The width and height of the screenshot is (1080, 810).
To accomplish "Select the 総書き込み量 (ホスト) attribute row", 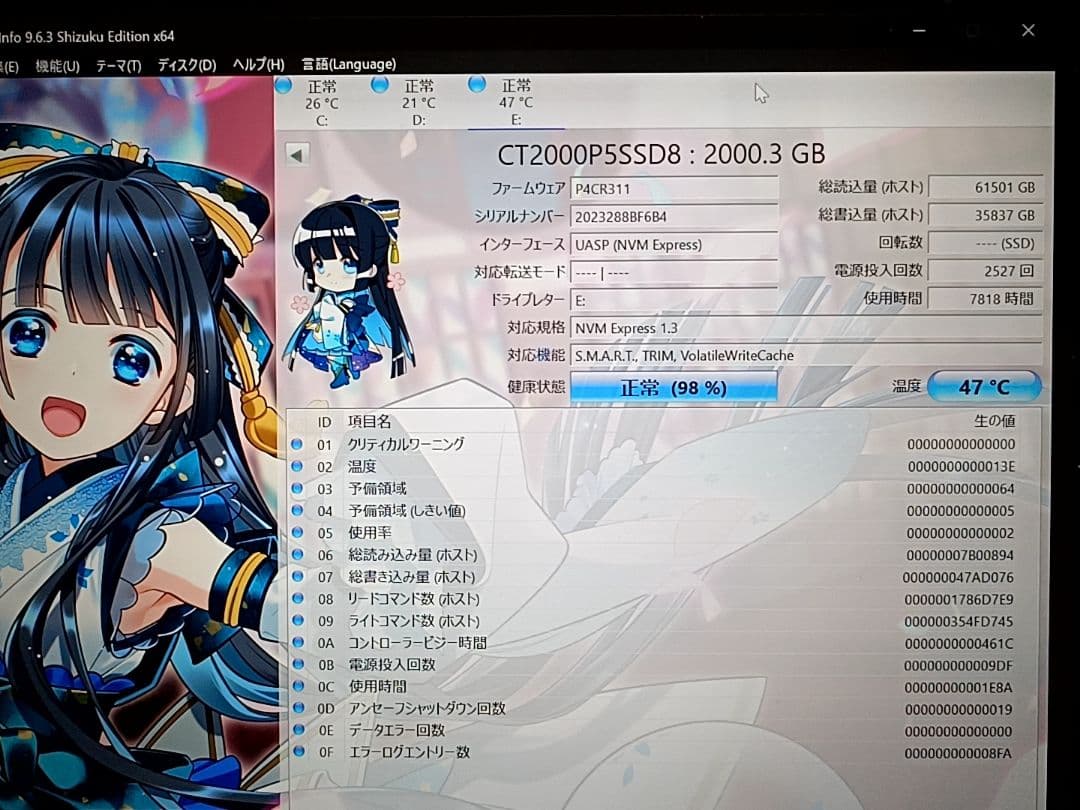I will point(663,577).
